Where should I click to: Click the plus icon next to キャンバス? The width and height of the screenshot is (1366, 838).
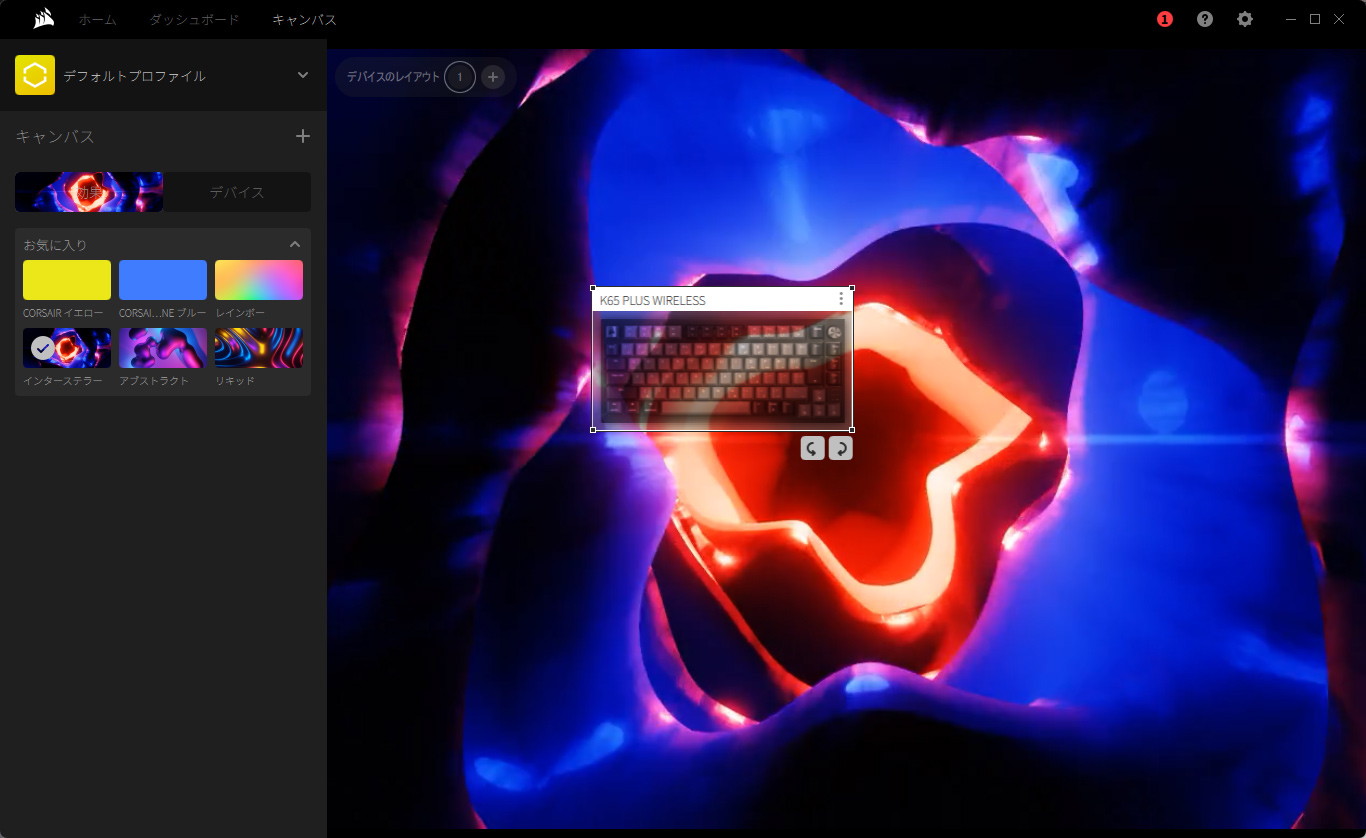click(303, 136)
